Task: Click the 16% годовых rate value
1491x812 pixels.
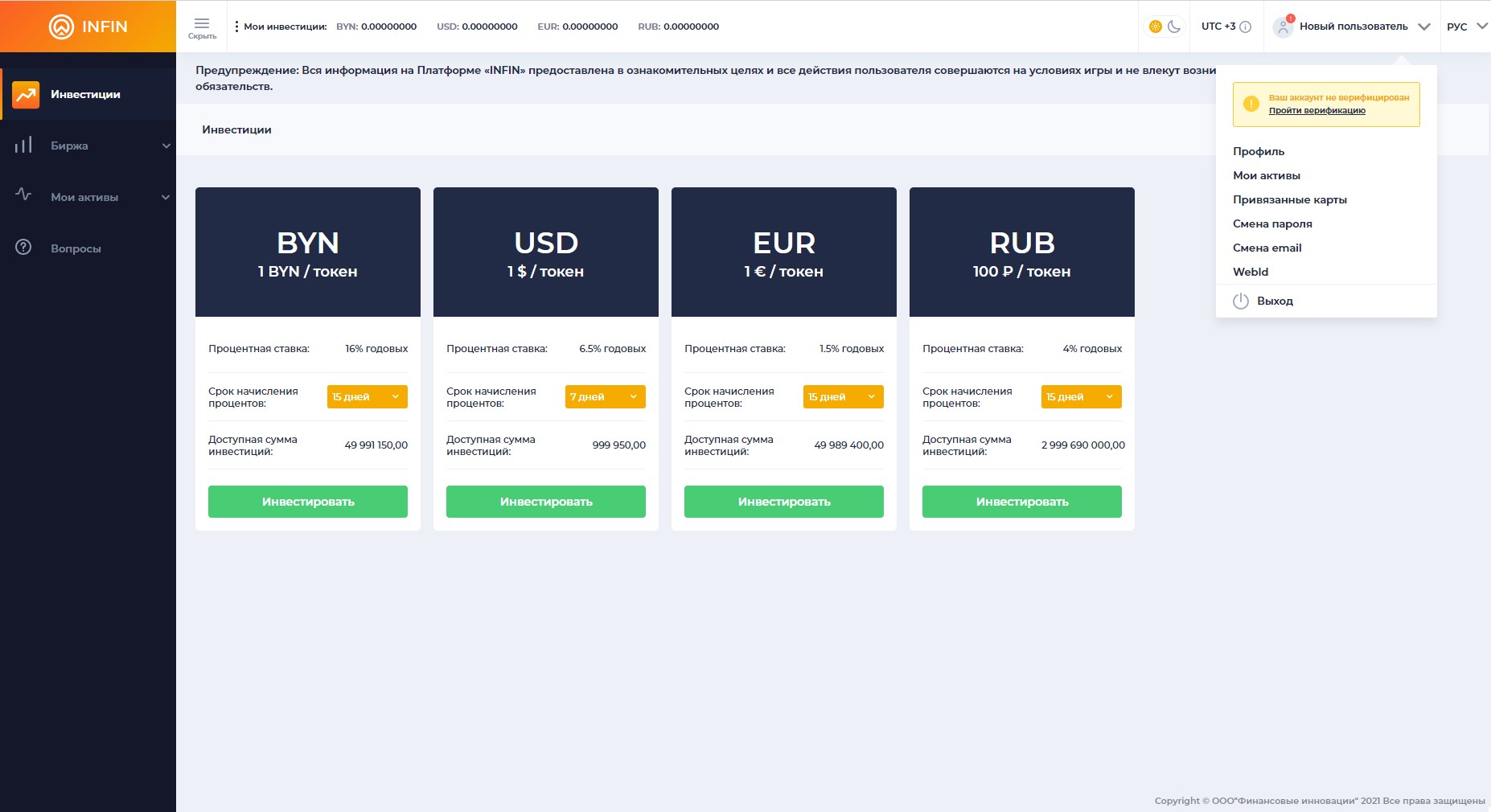Action: 376,349
